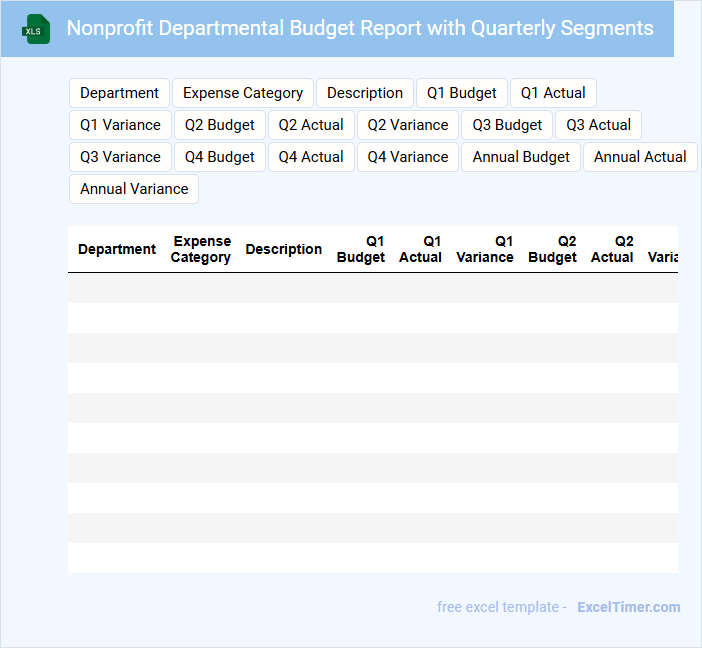Choose the Q1 Variance tag
702x648 pixels.
point(120,125)
